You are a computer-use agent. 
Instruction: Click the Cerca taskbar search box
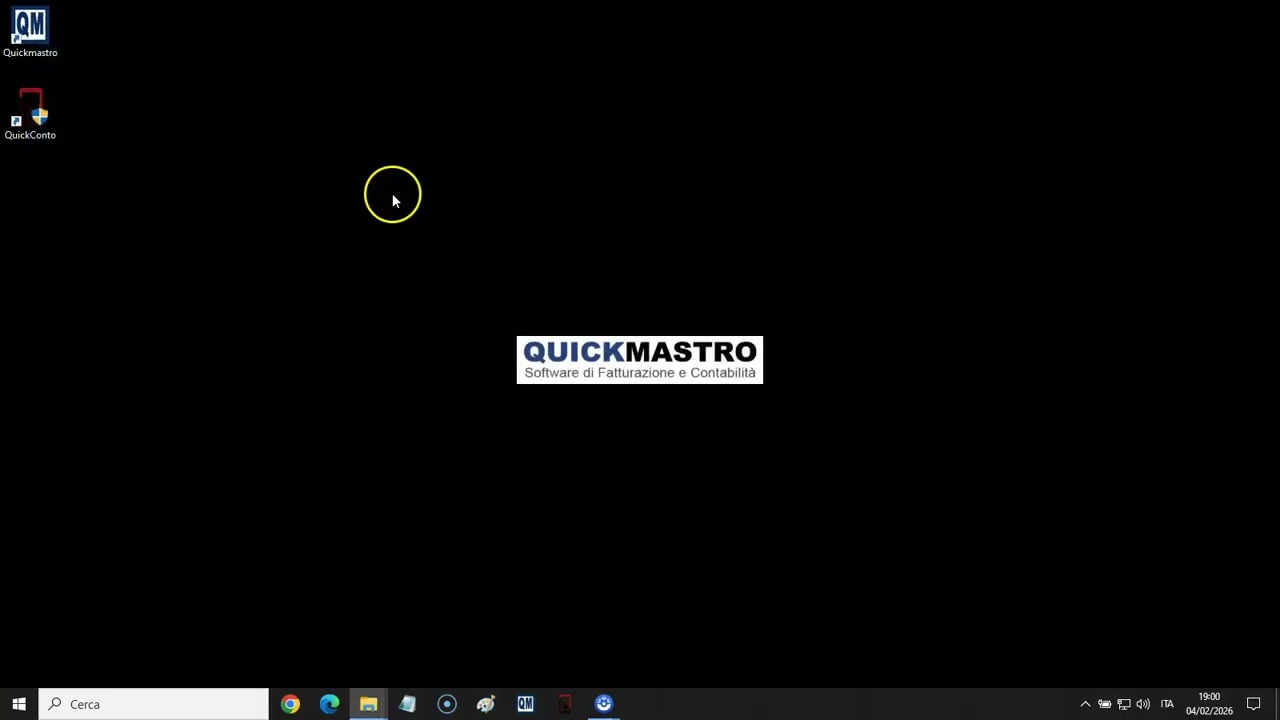tap(154, 704)
